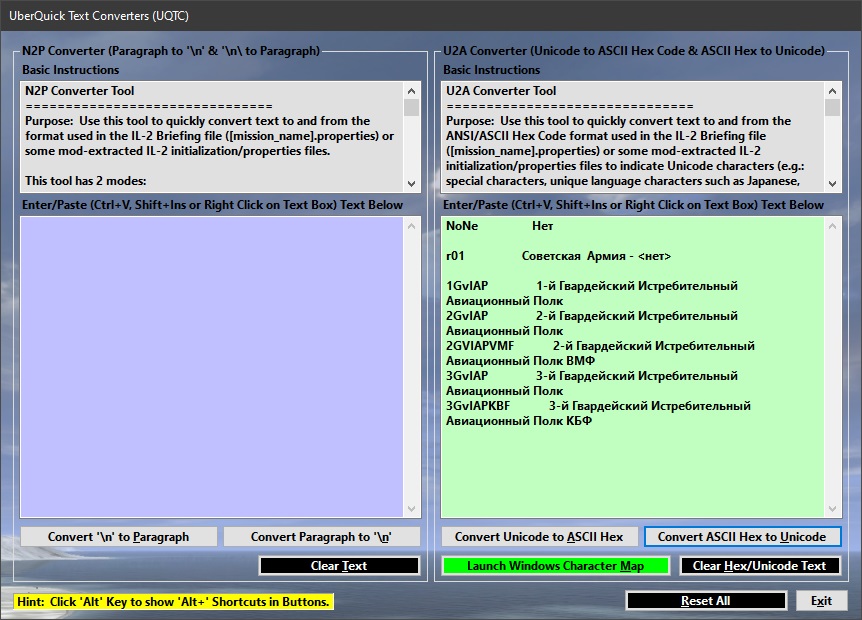862x620 pixels.
Task: Click Convert ASCII Hex to Unicode
Action: (x=742, y=537)
